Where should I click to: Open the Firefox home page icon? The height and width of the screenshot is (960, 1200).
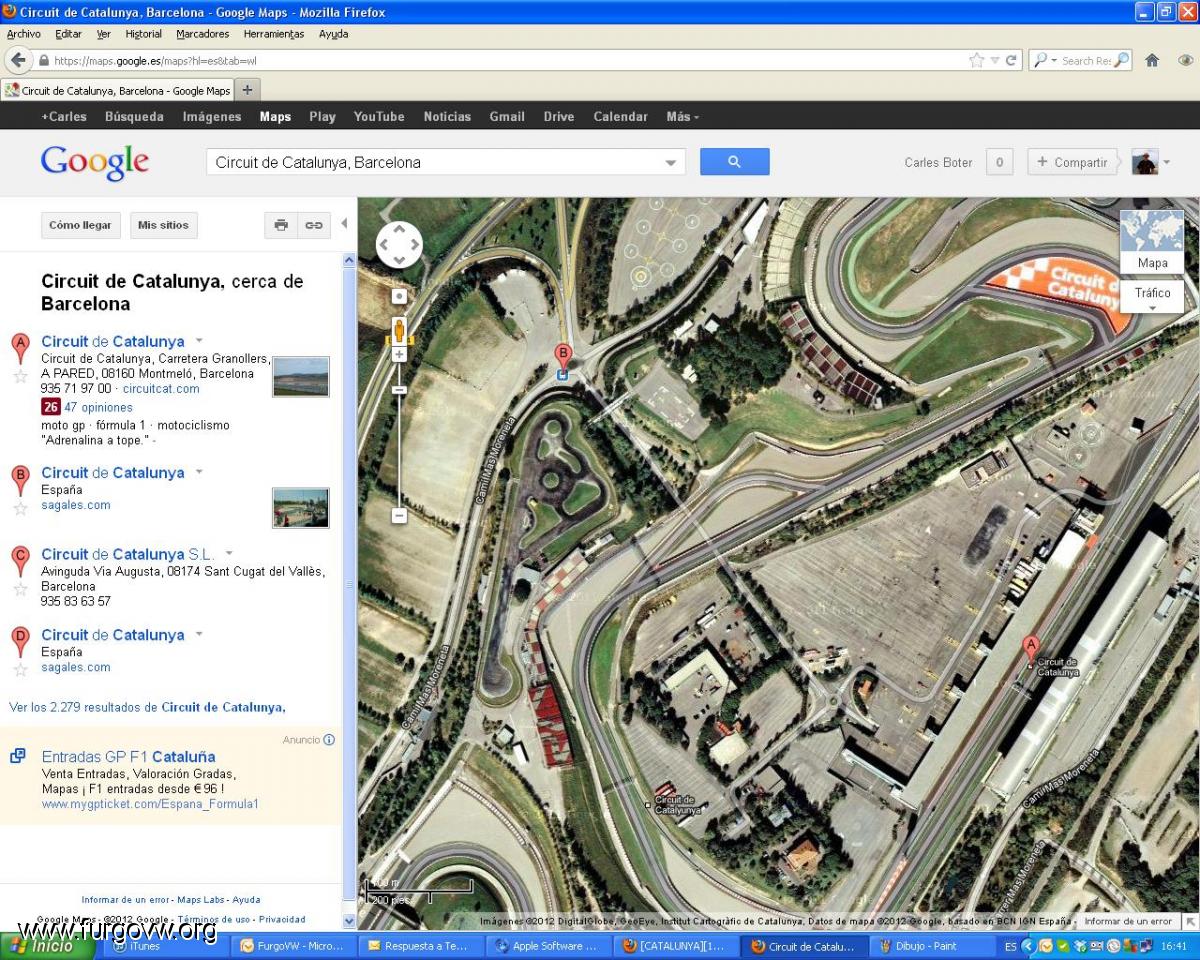point(1152,60)
